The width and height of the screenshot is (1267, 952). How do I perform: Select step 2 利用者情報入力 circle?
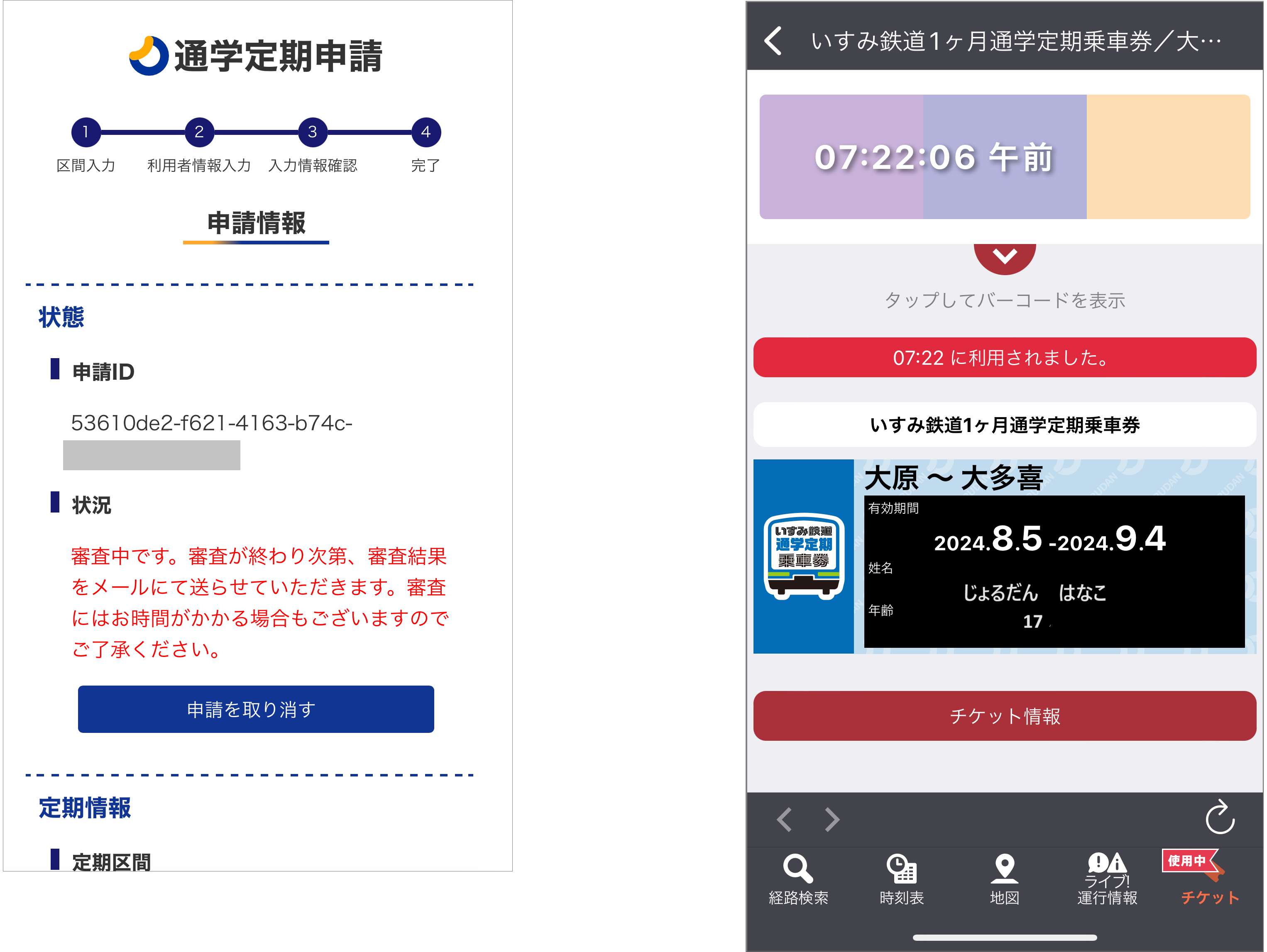199,132
